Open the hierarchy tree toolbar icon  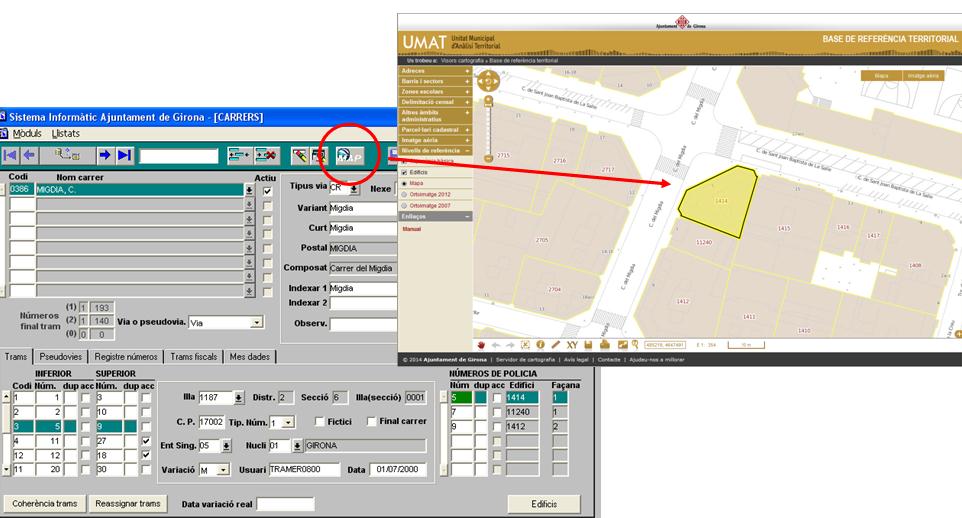point(66,155)
